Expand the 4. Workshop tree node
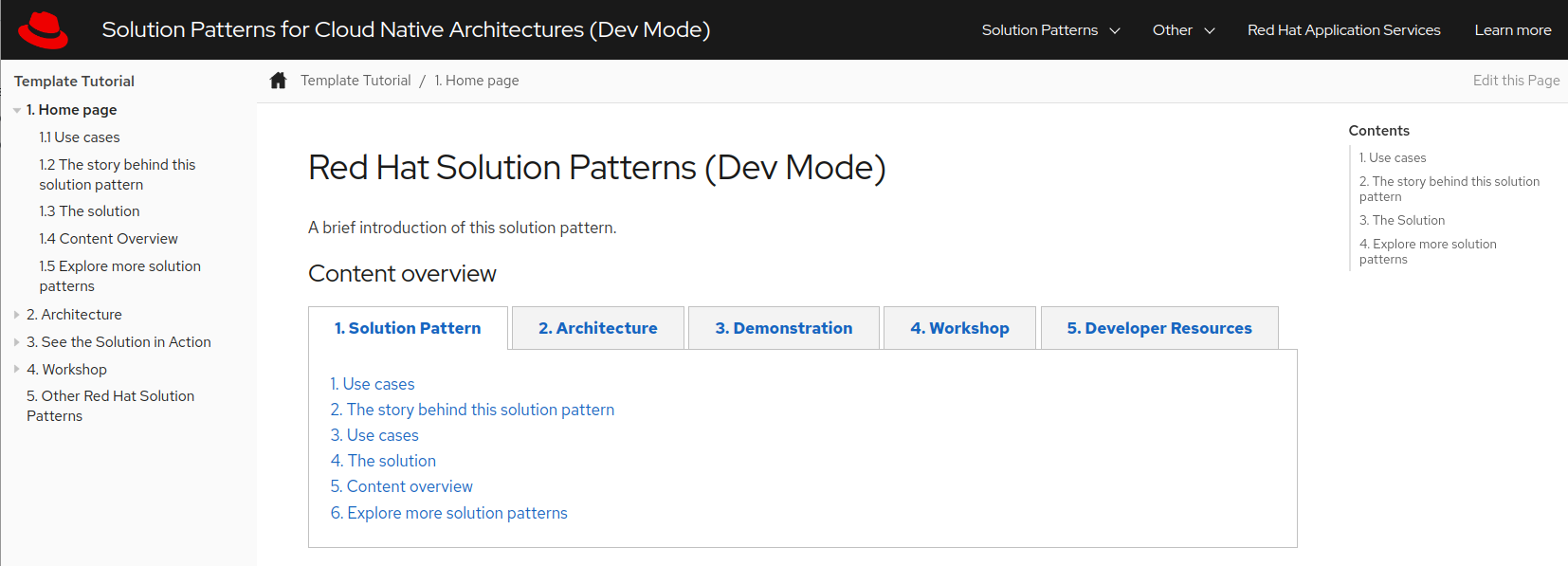 pyautogui.click(x=17, y=370)
